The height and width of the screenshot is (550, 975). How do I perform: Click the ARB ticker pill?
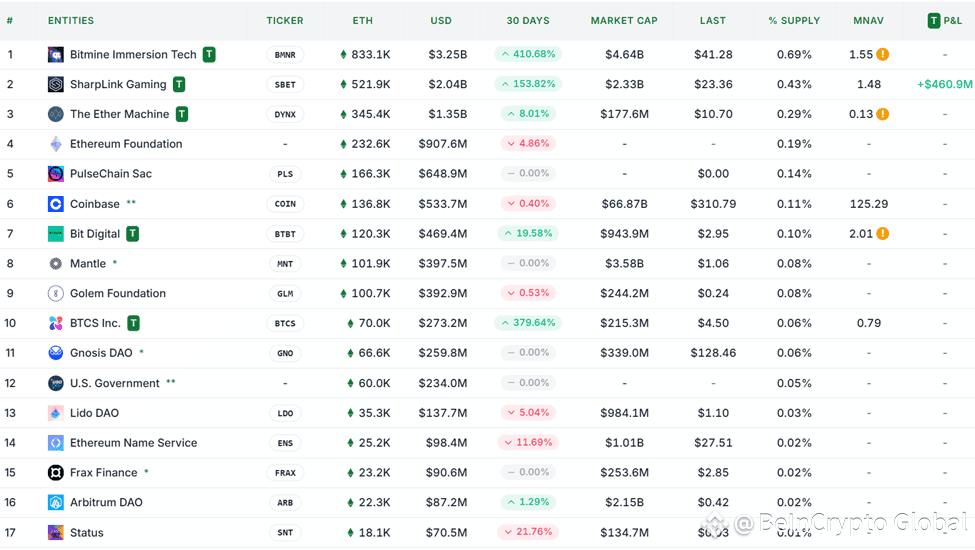tap(285, 502)
